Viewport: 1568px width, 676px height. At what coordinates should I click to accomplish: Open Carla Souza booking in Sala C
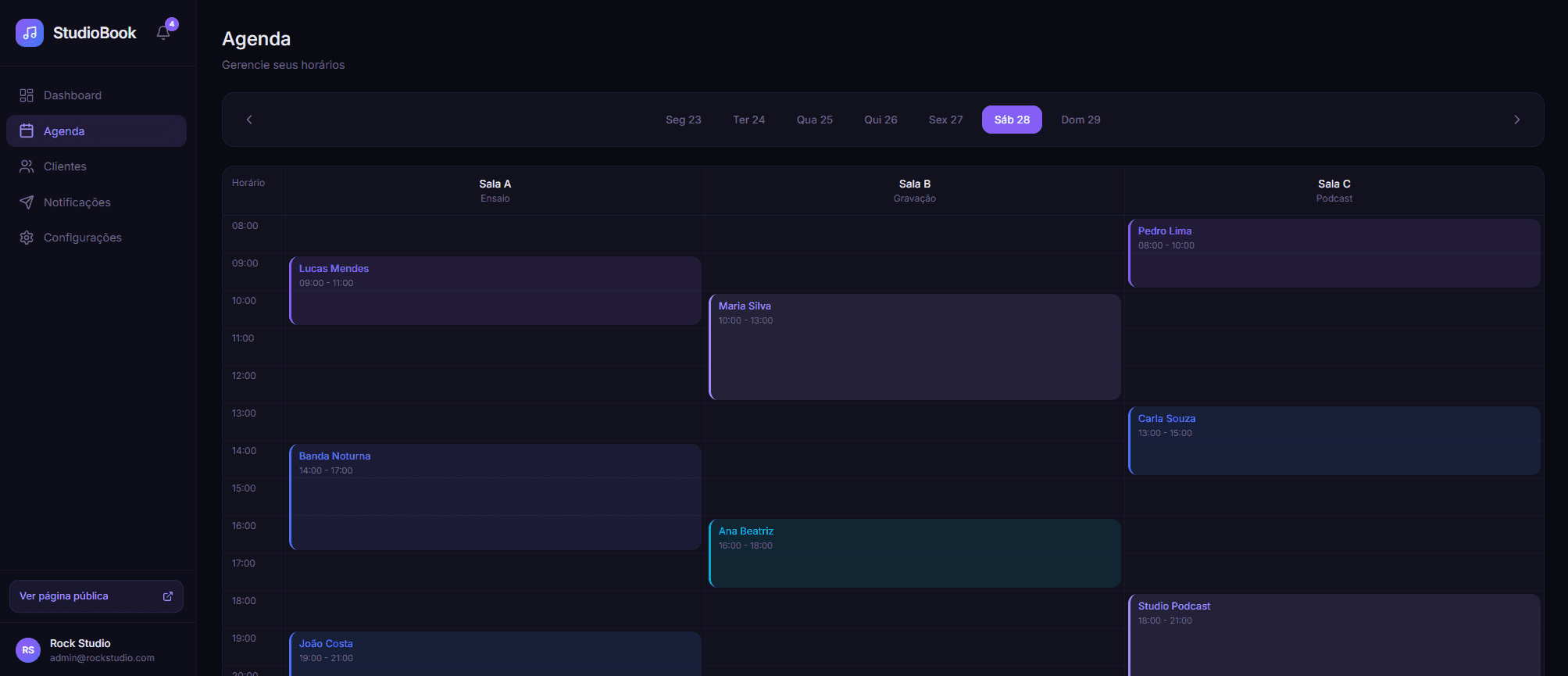tap(1334, 440)
